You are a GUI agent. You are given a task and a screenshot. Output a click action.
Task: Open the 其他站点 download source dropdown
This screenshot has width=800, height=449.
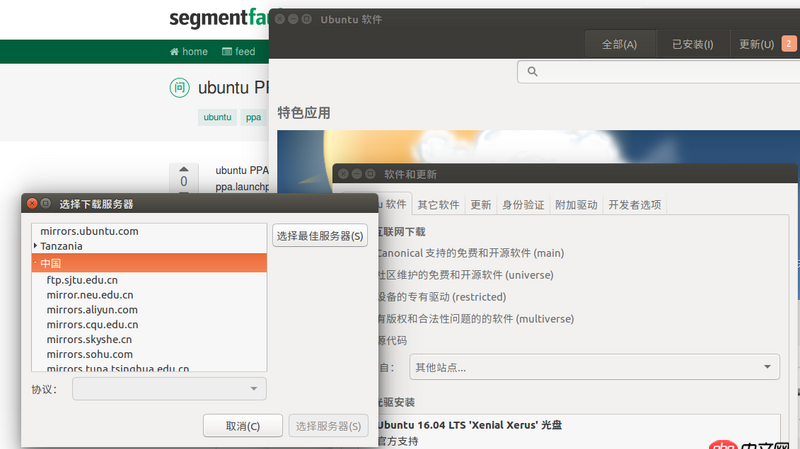coord(594,367)
